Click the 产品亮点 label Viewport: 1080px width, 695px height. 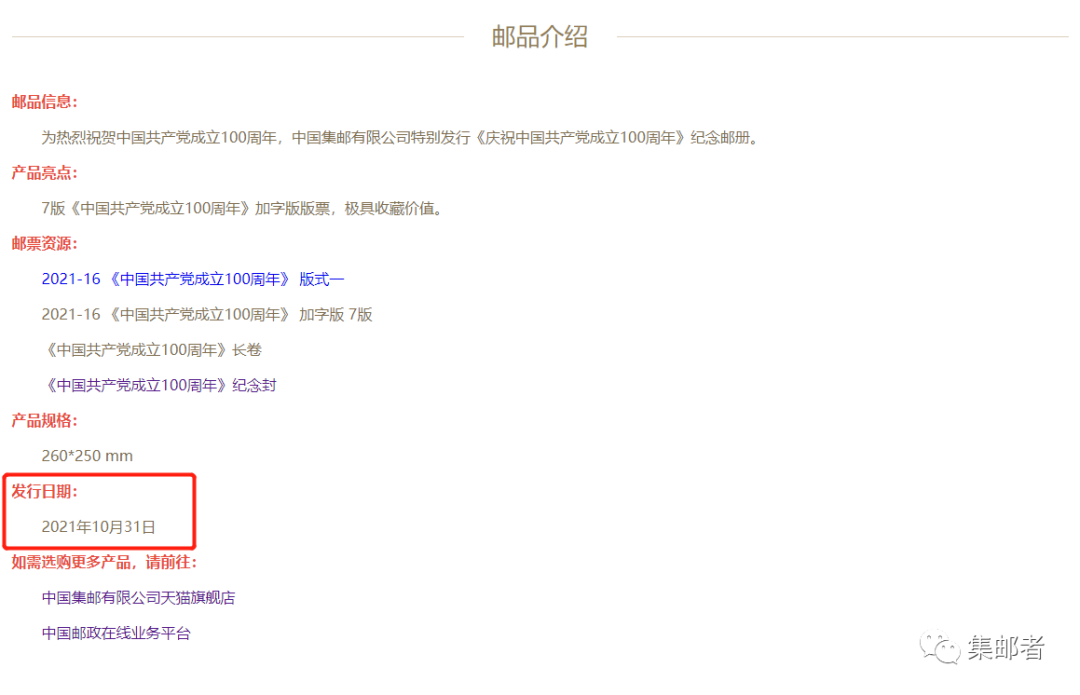[x=45, y=173]
